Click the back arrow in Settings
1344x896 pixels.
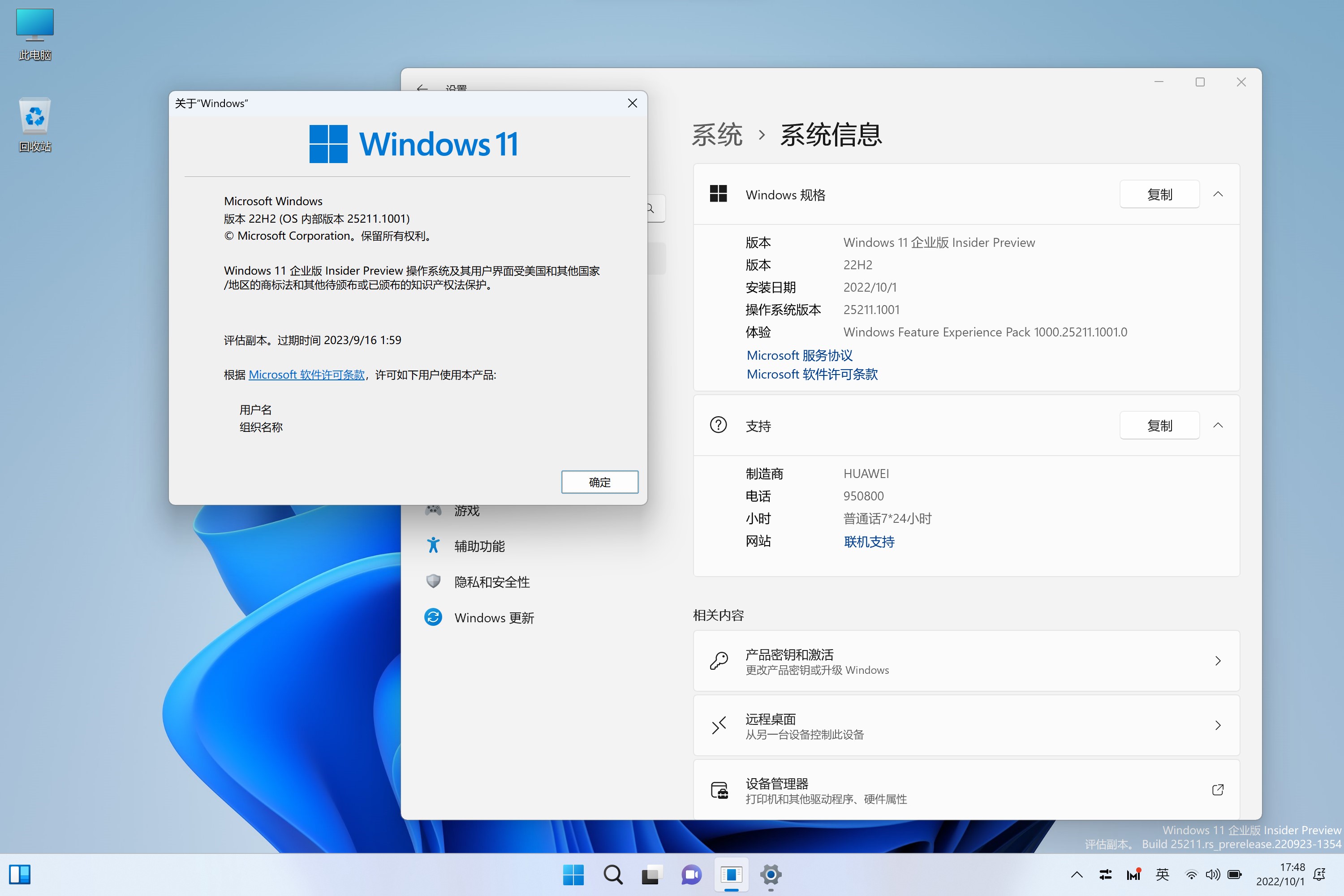tap(422, 88)
